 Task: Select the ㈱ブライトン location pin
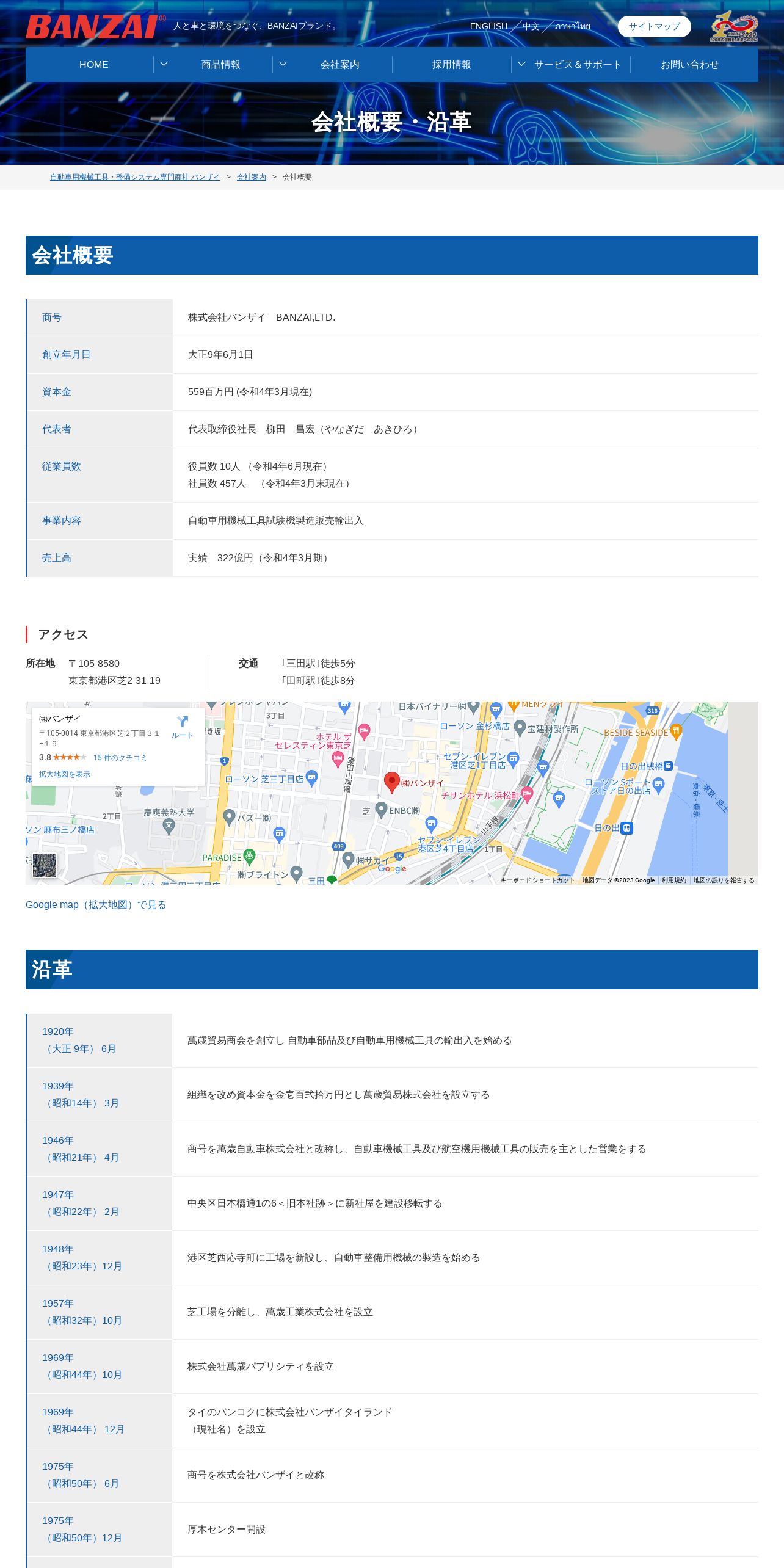tap(296, 874)
